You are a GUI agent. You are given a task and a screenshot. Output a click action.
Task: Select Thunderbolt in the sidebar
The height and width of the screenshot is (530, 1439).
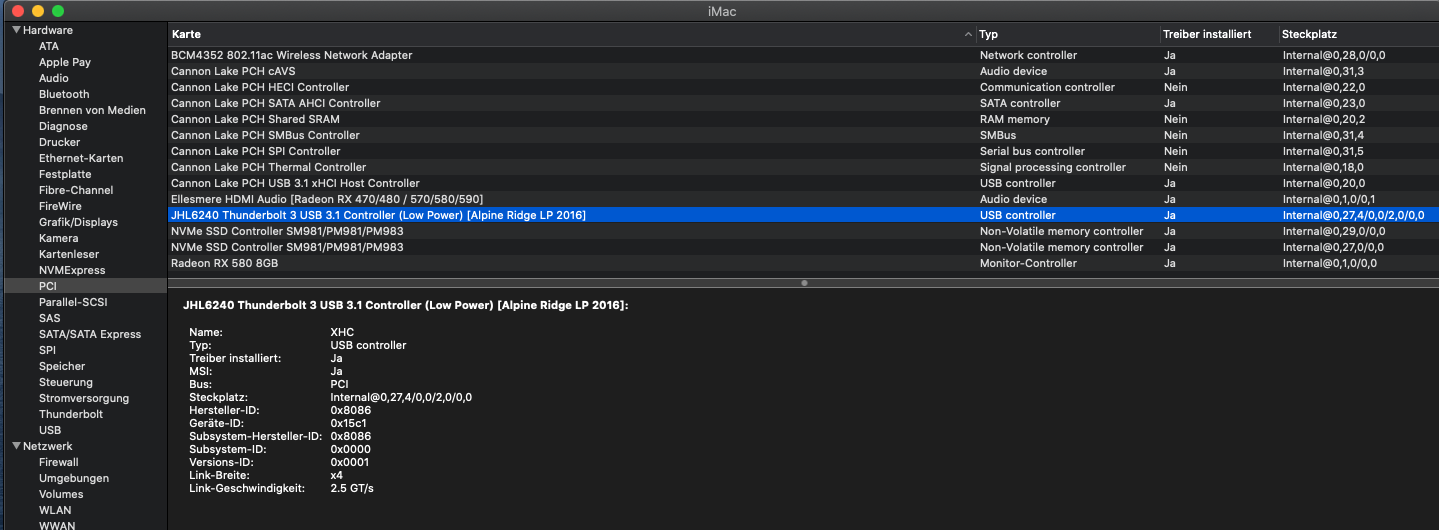pos(70,414)
